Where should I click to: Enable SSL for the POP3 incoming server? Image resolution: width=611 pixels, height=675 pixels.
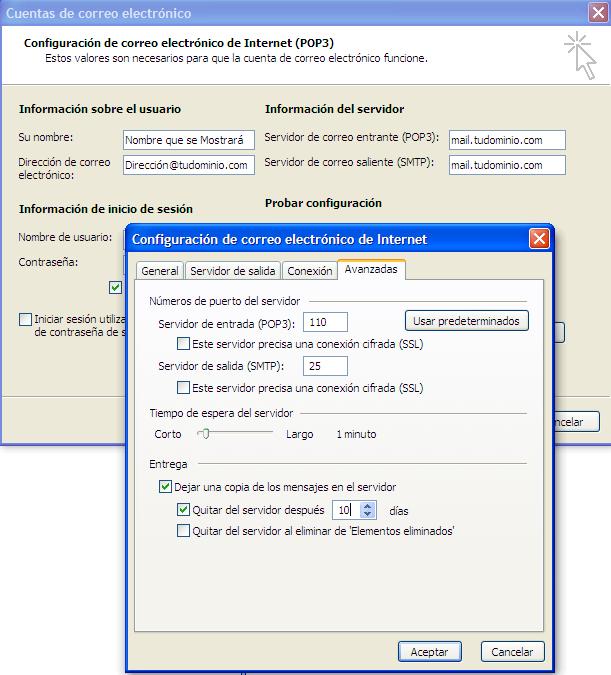pos(183,344)
